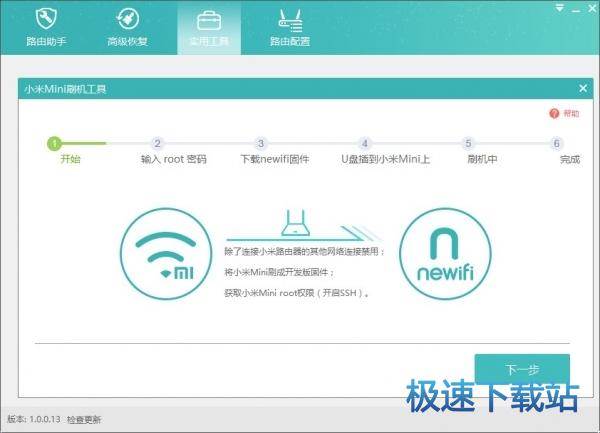Click the 检查更新 link

84,420
